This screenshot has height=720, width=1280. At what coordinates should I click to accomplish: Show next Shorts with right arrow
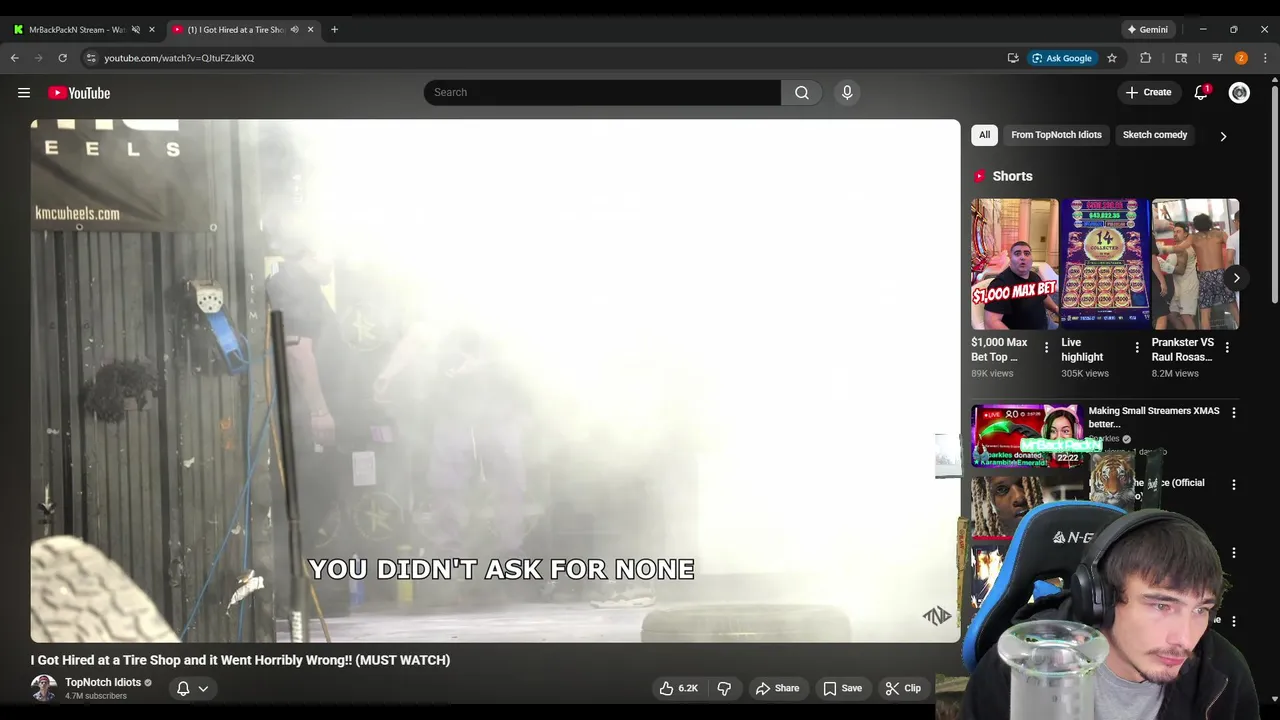1236,278
